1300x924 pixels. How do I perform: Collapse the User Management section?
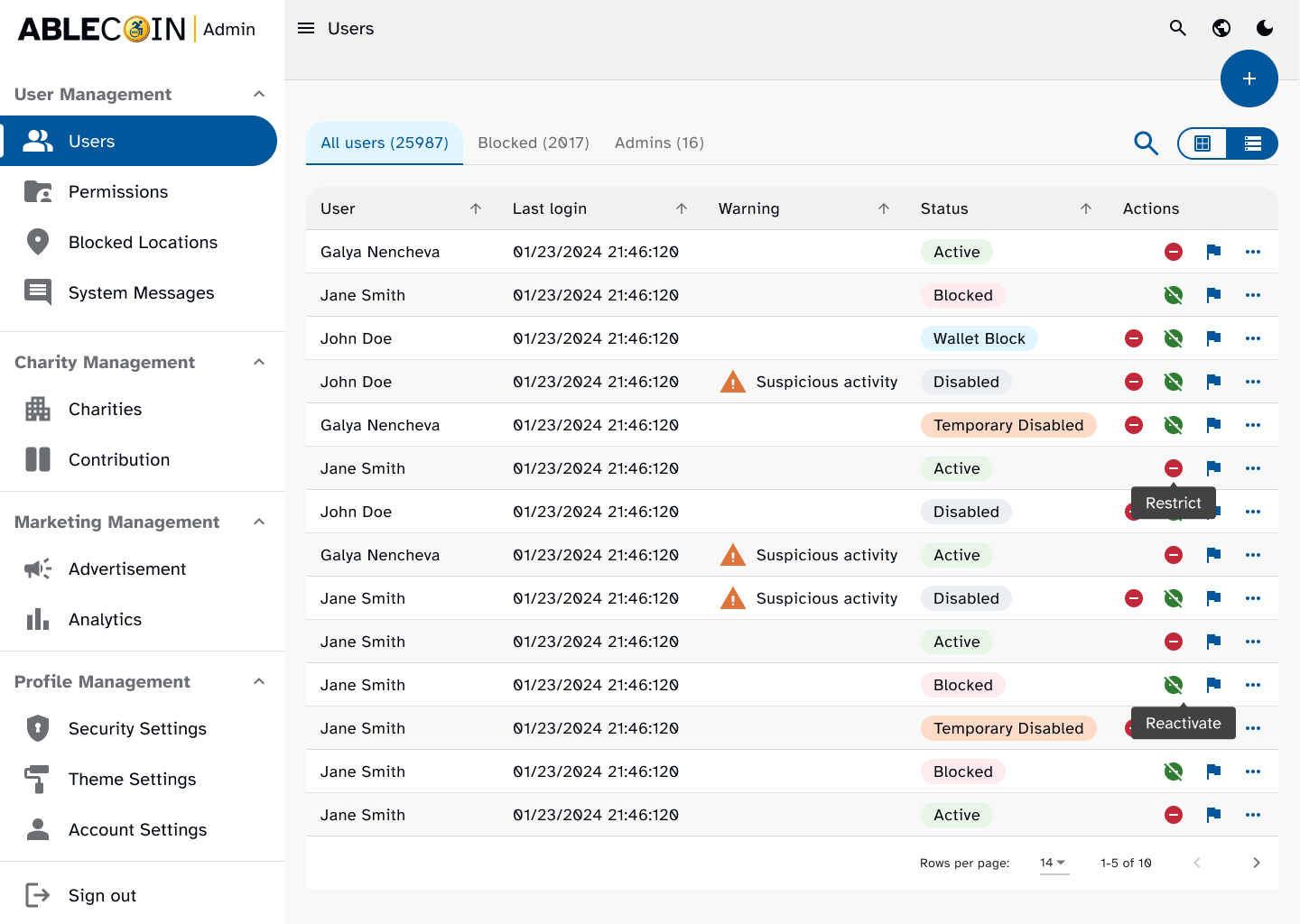(x=259, y=94)
